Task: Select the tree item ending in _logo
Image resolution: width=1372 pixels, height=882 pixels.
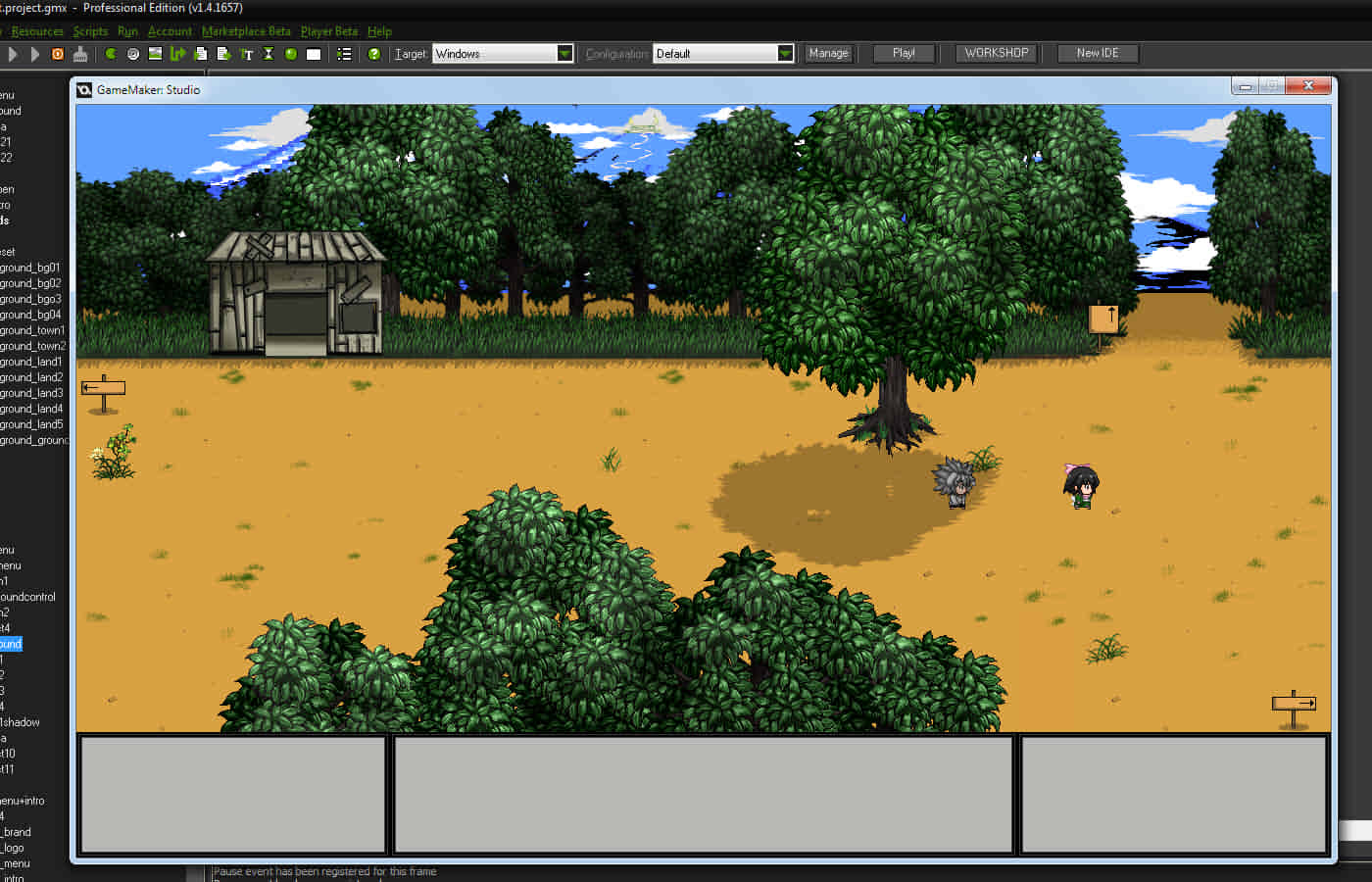Action: [13, 848]
